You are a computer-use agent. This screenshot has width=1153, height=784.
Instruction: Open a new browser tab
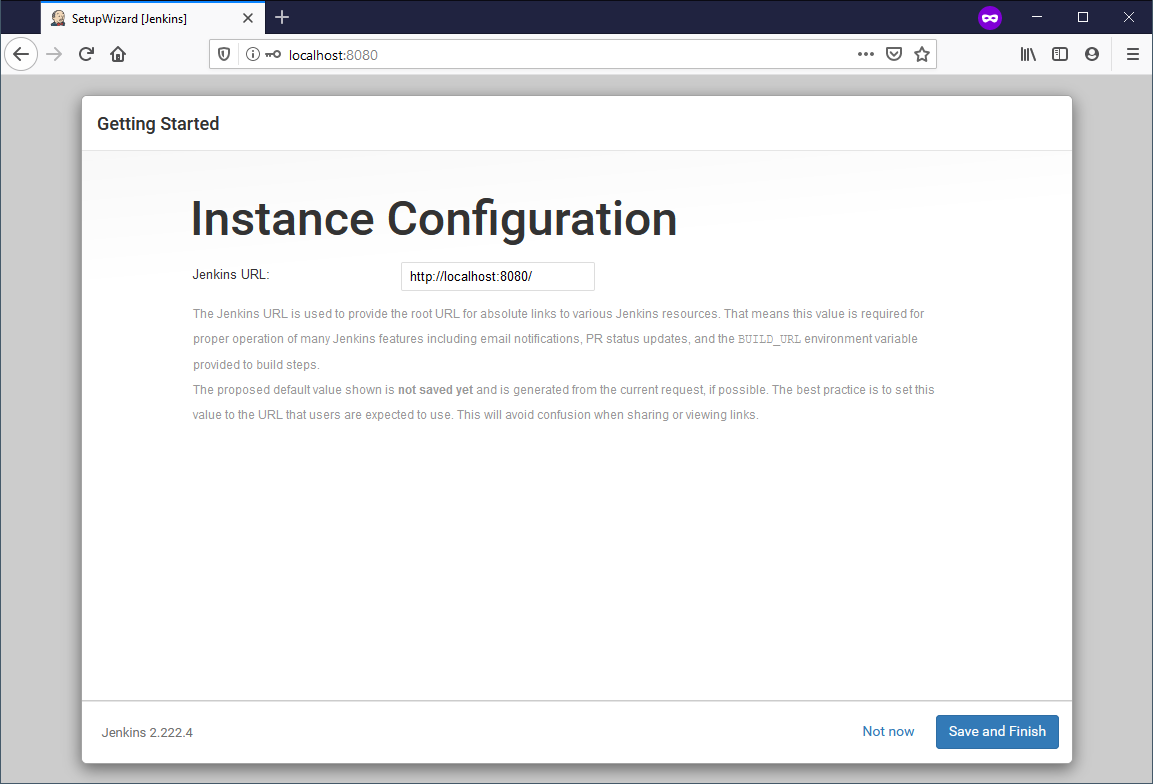[x=282, y=17]
